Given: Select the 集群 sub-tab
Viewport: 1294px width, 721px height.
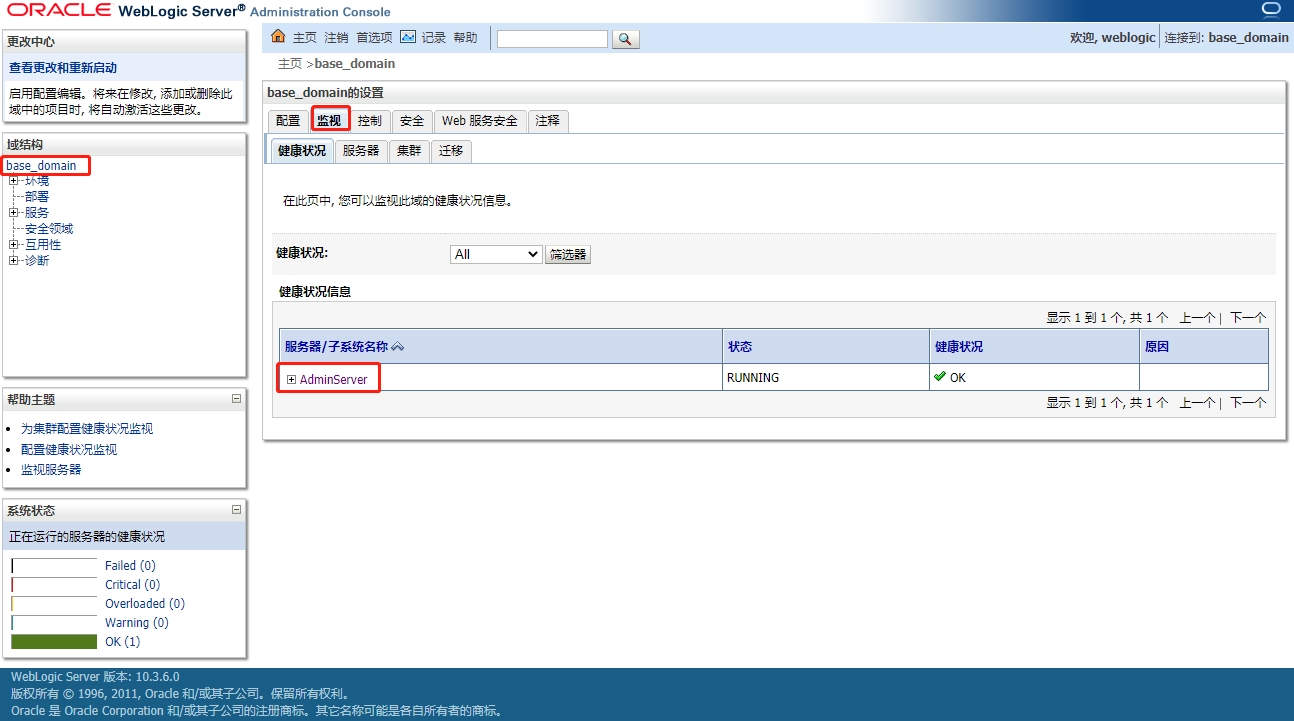Looking at the screenshot, I should coord(409,151).
